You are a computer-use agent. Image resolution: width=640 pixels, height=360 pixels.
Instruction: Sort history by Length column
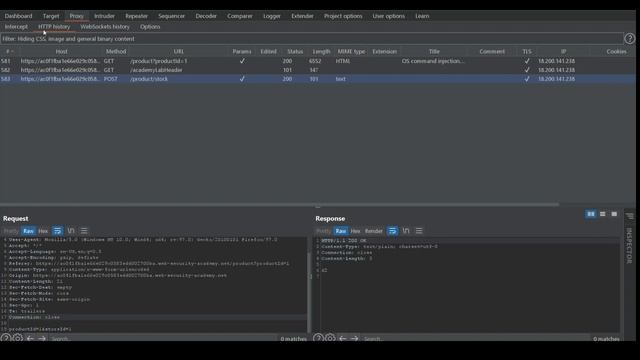(x=321, y=51)
